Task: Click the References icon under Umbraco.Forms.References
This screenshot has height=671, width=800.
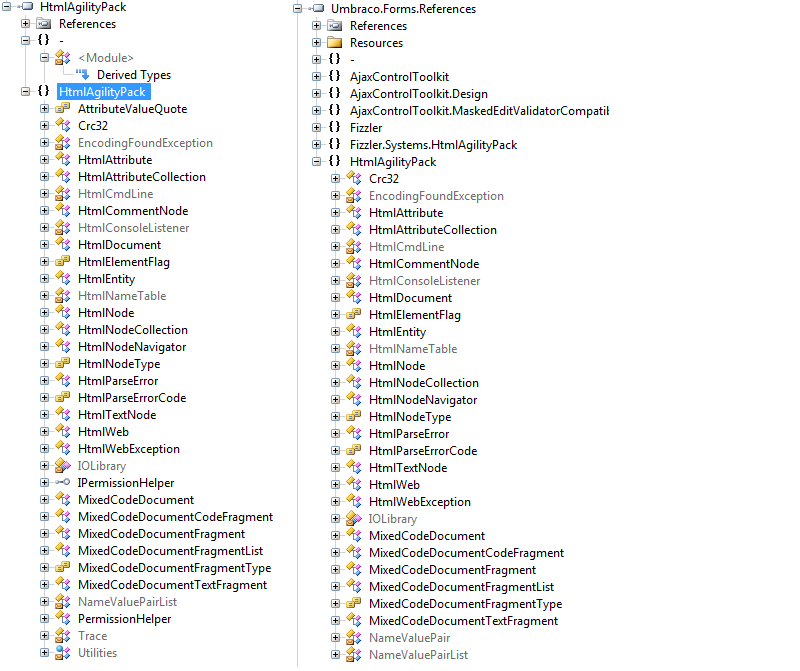Action: pyautogui.click(x=335, y=26)
